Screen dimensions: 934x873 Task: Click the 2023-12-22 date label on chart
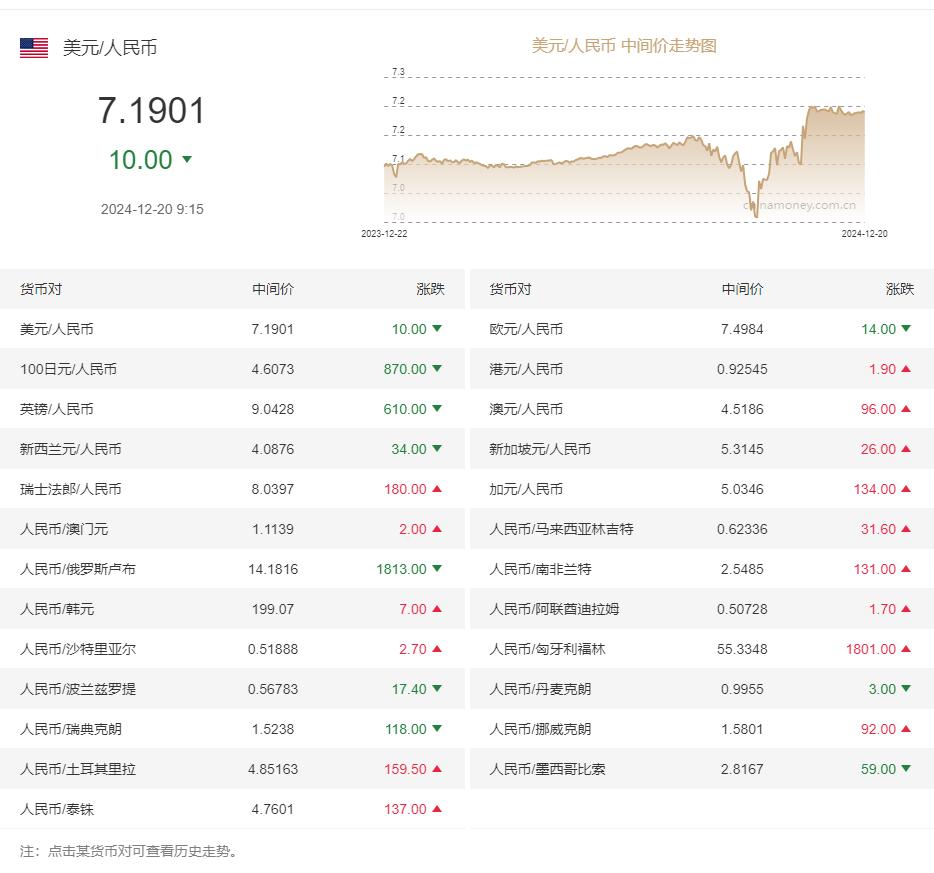point(384,234)
